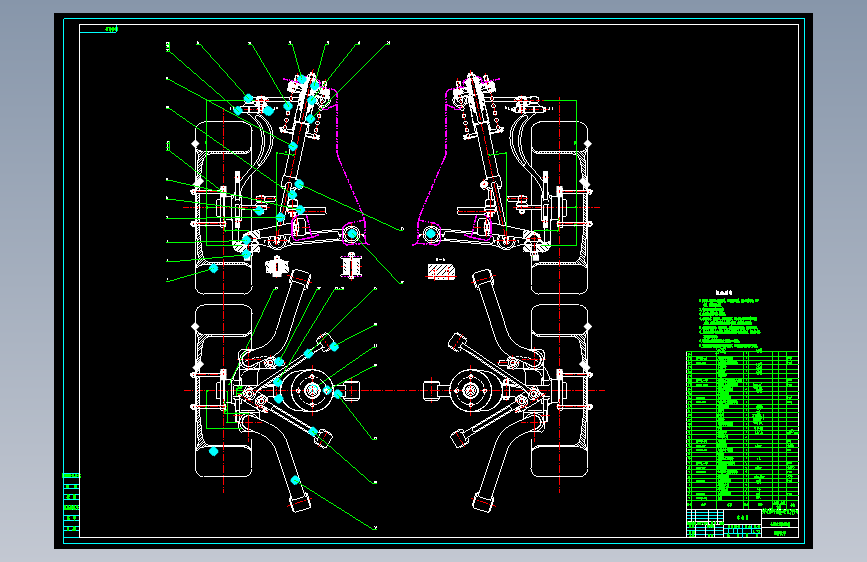Click the green tag in the top-left corner
867x562 pixels.
pyautogui.click(x=112, y=29)
